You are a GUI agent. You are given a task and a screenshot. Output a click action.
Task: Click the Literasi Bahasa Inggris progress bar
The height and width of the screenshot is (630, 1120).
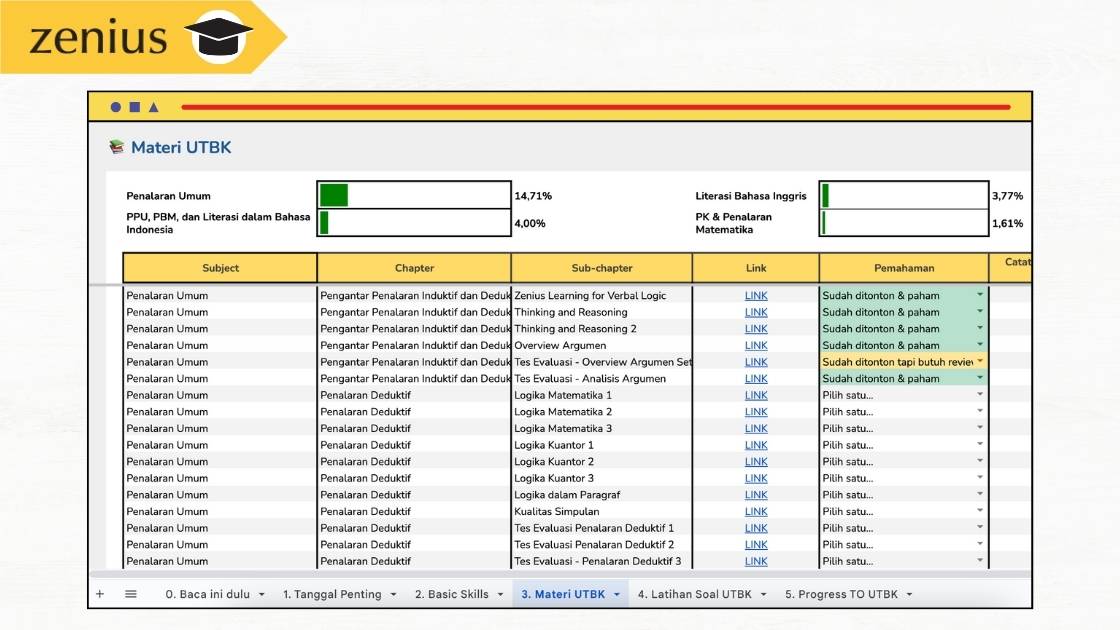(x=904, y=195)
